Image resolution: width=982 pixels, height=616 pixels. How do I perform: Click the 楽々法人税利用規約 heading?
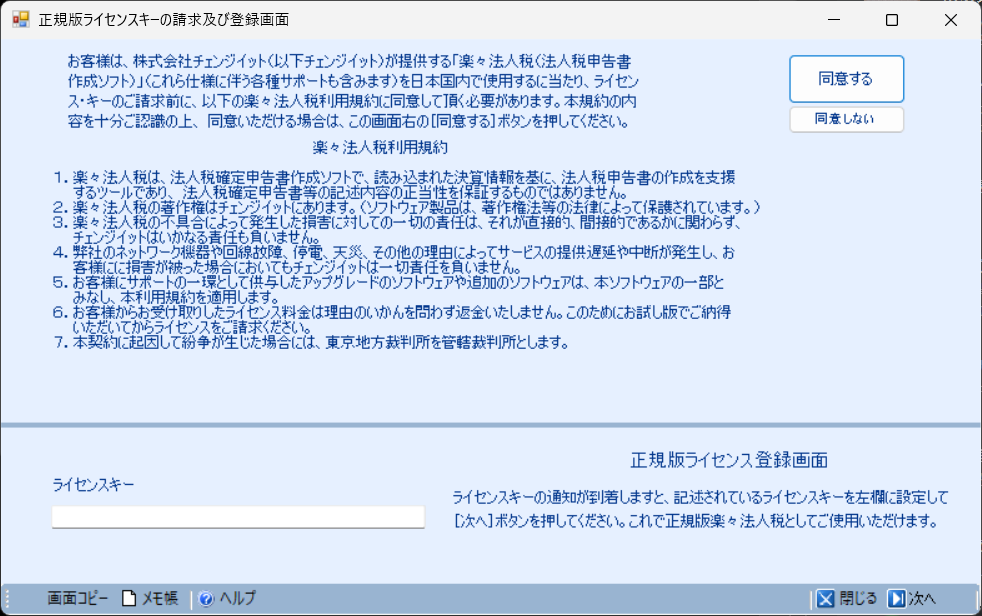pos(380,147)
